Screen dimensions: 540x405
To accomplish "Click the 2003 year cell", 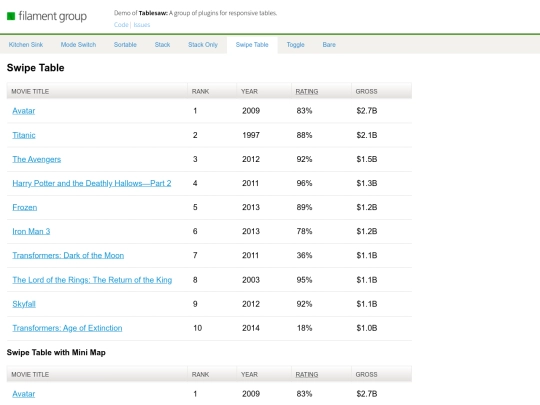I will pos(251,280).
